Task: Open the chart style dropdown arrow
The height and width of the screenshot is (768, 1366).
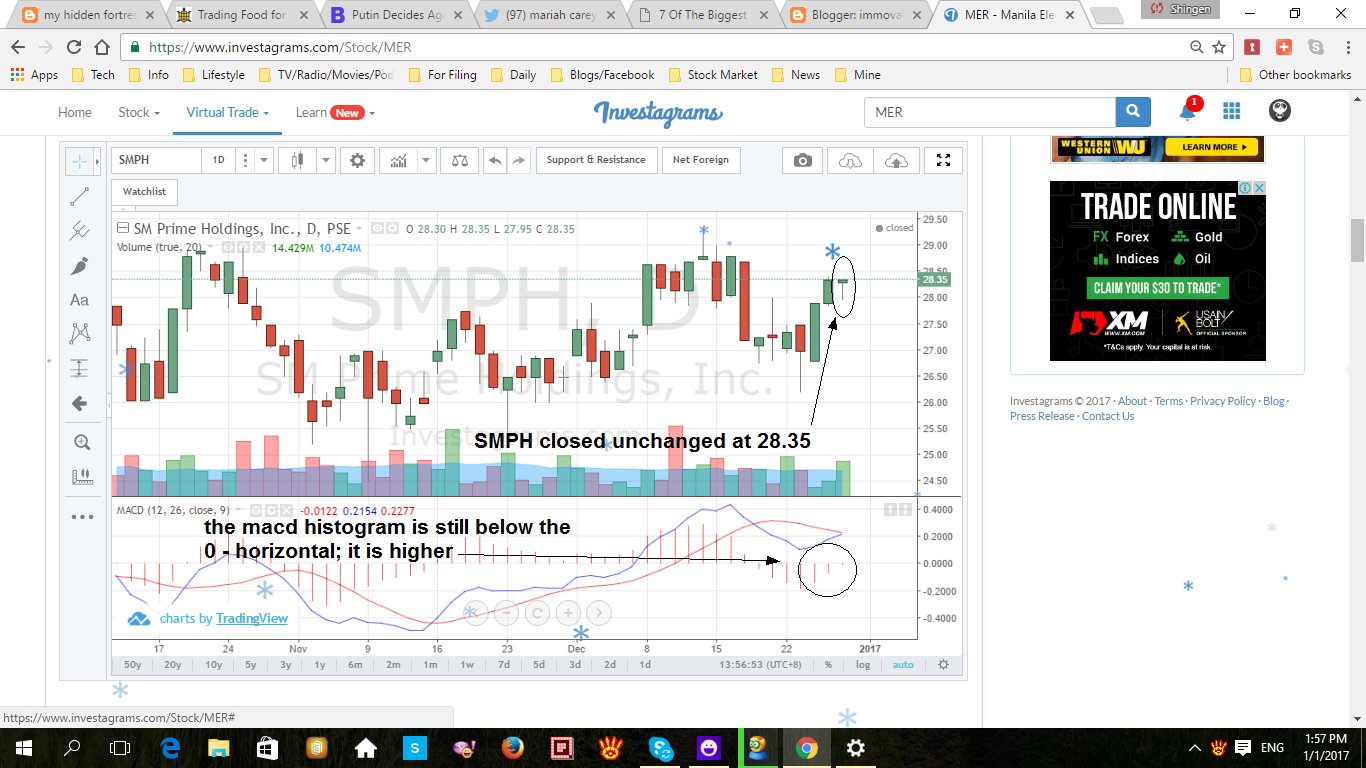Action: click(x=325, y=160)
